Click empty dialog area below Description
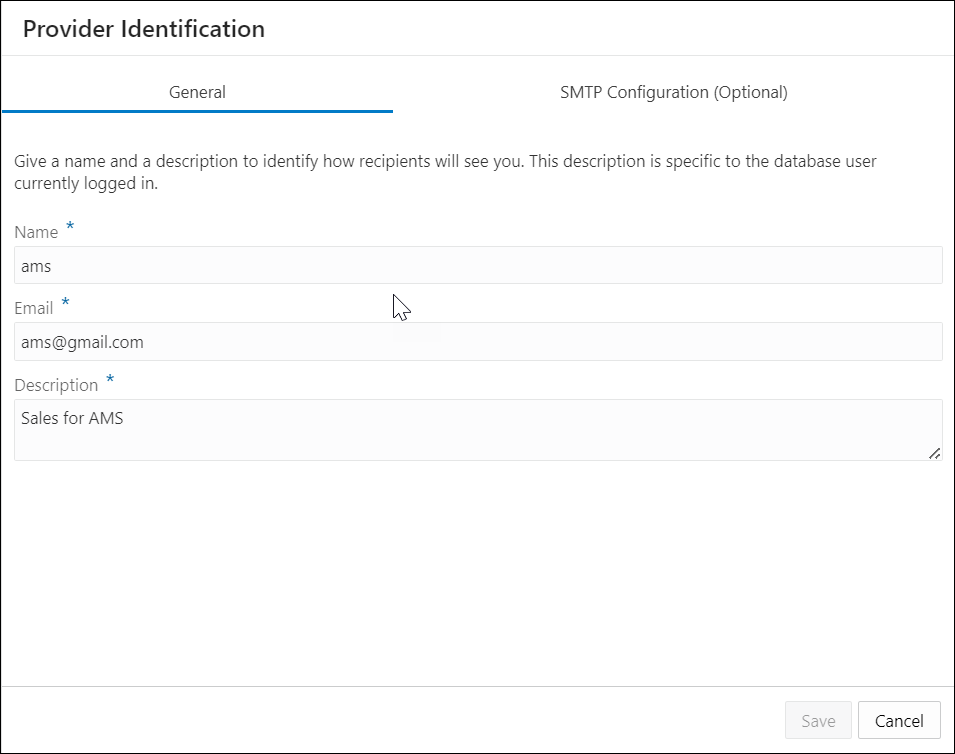955x754 pixels. click(478, 570)
